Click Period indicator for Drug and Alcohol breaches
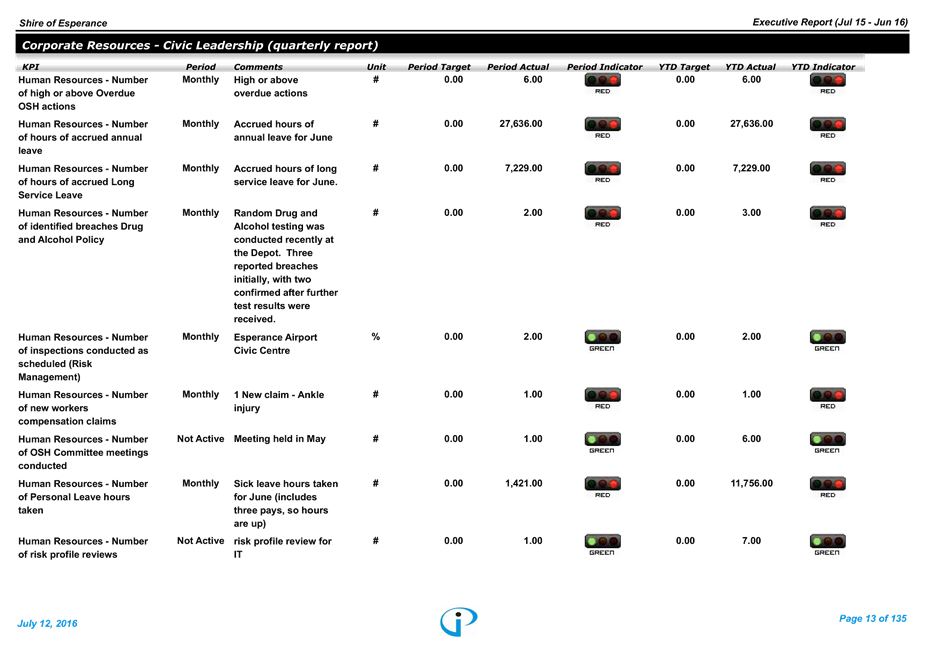This screenshot has height=657, width=928. click(x=602, y=217)
